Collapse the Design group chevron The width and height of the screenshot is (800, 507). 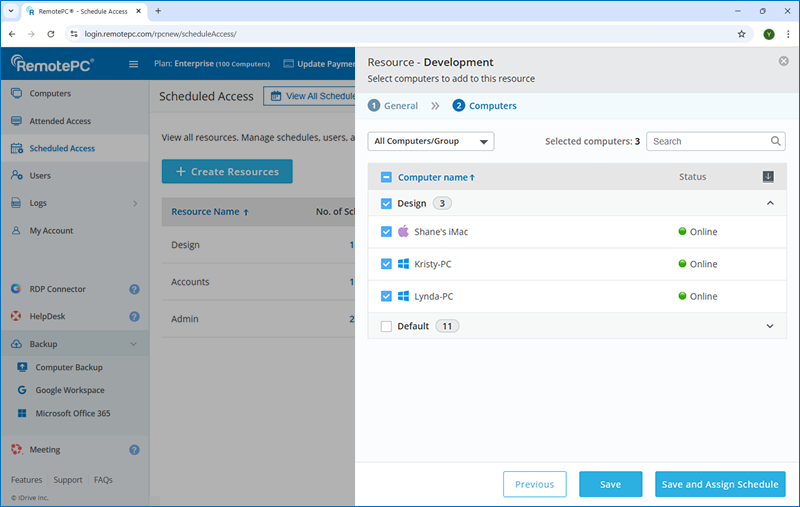coord(770,203)
